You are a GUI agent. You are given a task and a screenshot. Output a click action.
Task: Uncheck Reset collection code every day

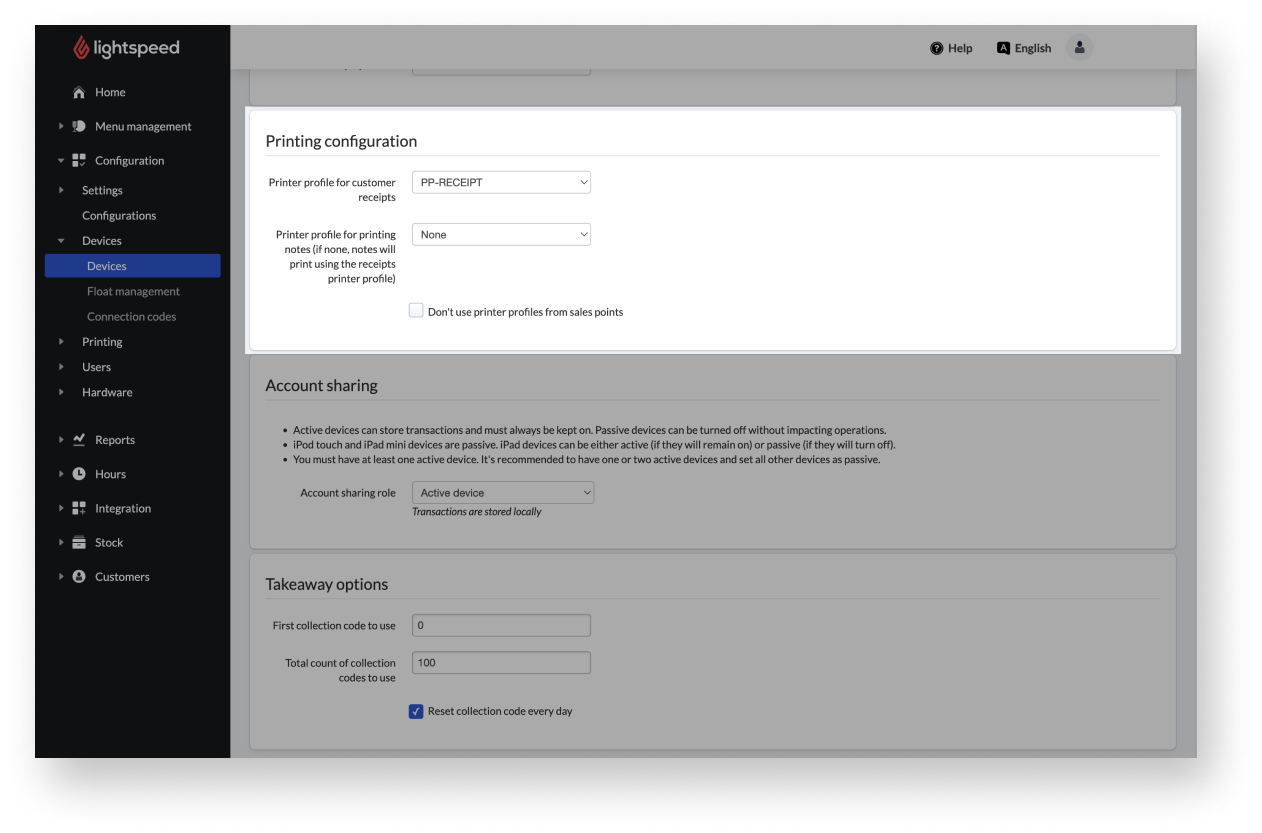[x=416, y=711]
